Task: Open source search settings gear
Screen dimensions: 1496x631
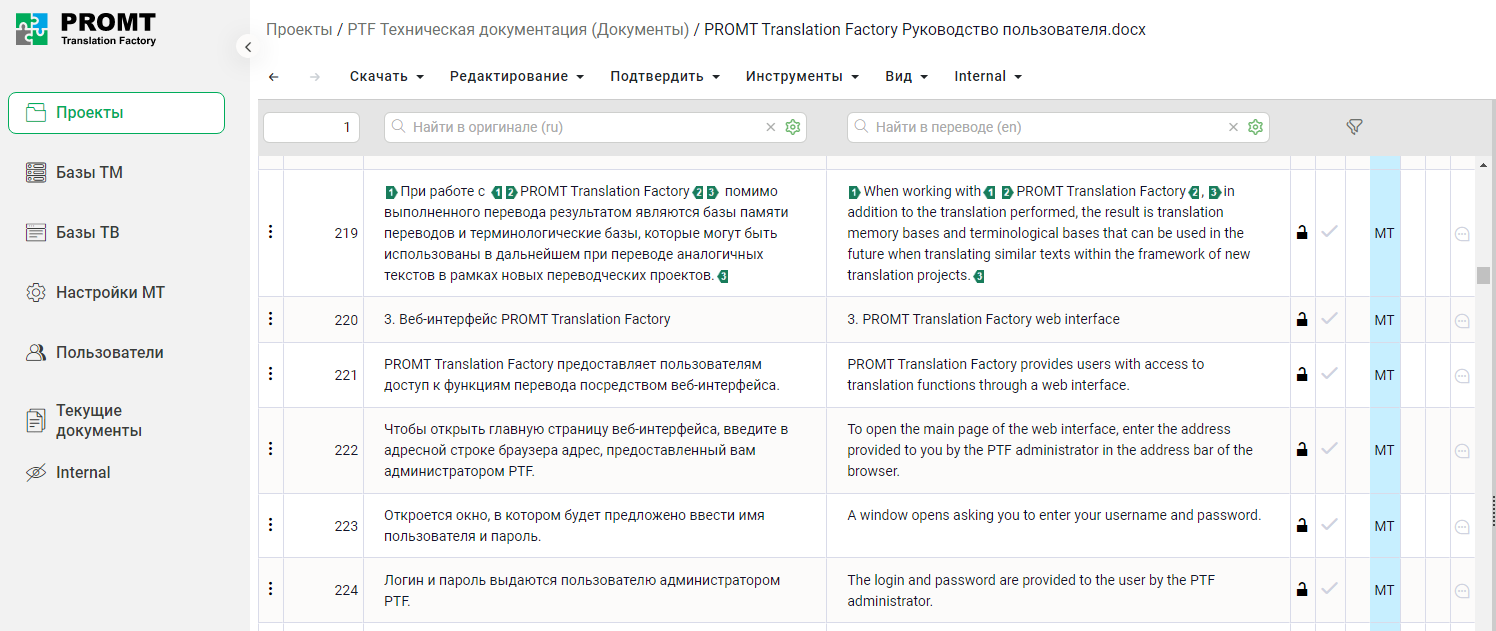Action: pyautogui.click(x=793, y=127)
